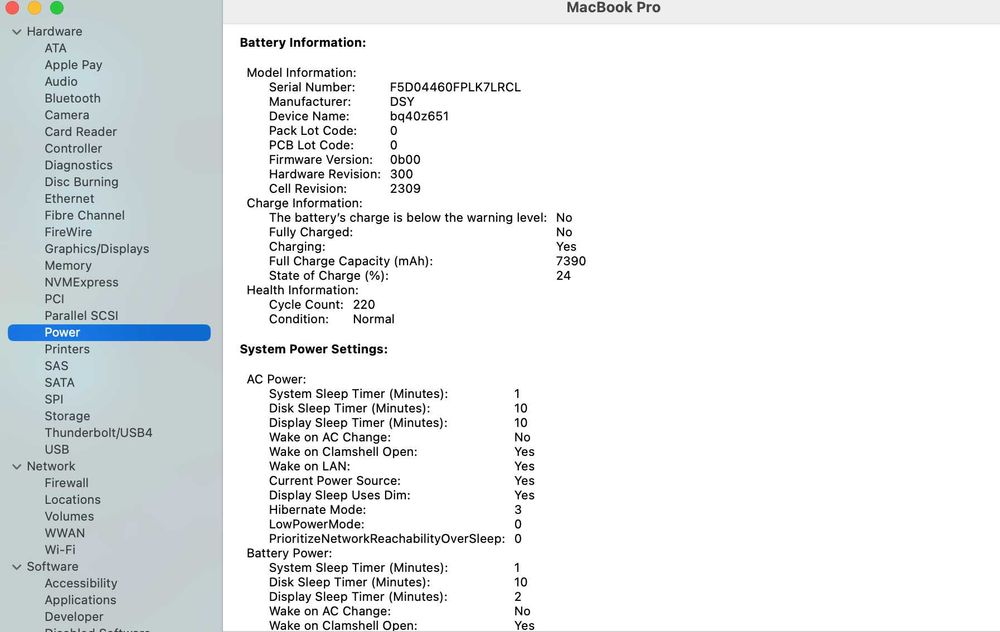
Task: Select SAS in the sidebar
Action: pos(56,365)
